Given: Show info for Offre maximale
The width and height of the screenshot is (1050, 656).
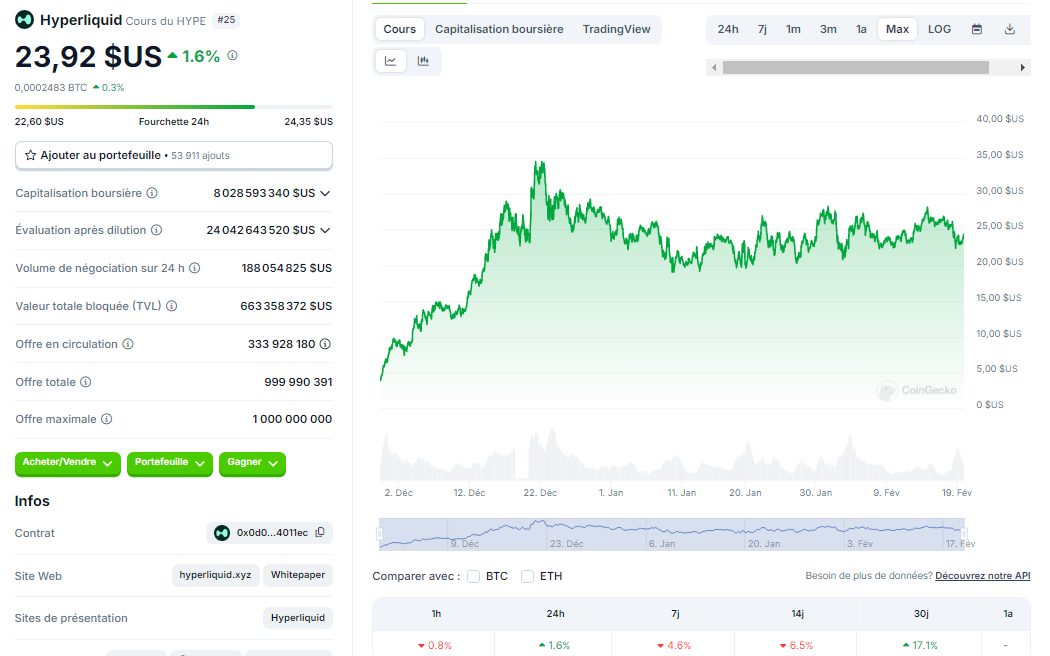Looking at the screenshot, I should 106,419.
